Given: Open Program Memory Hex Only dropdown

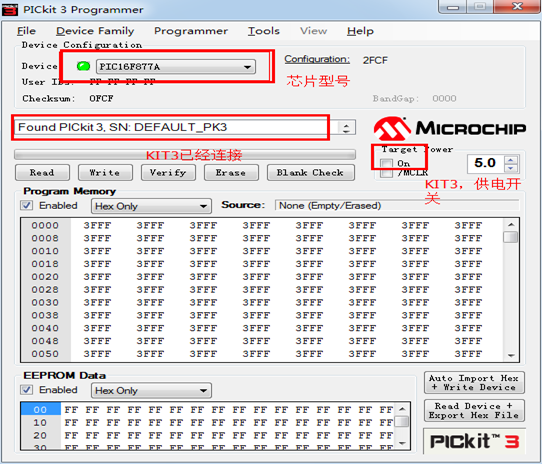Looking at the screenshot, I should [151, 206].
